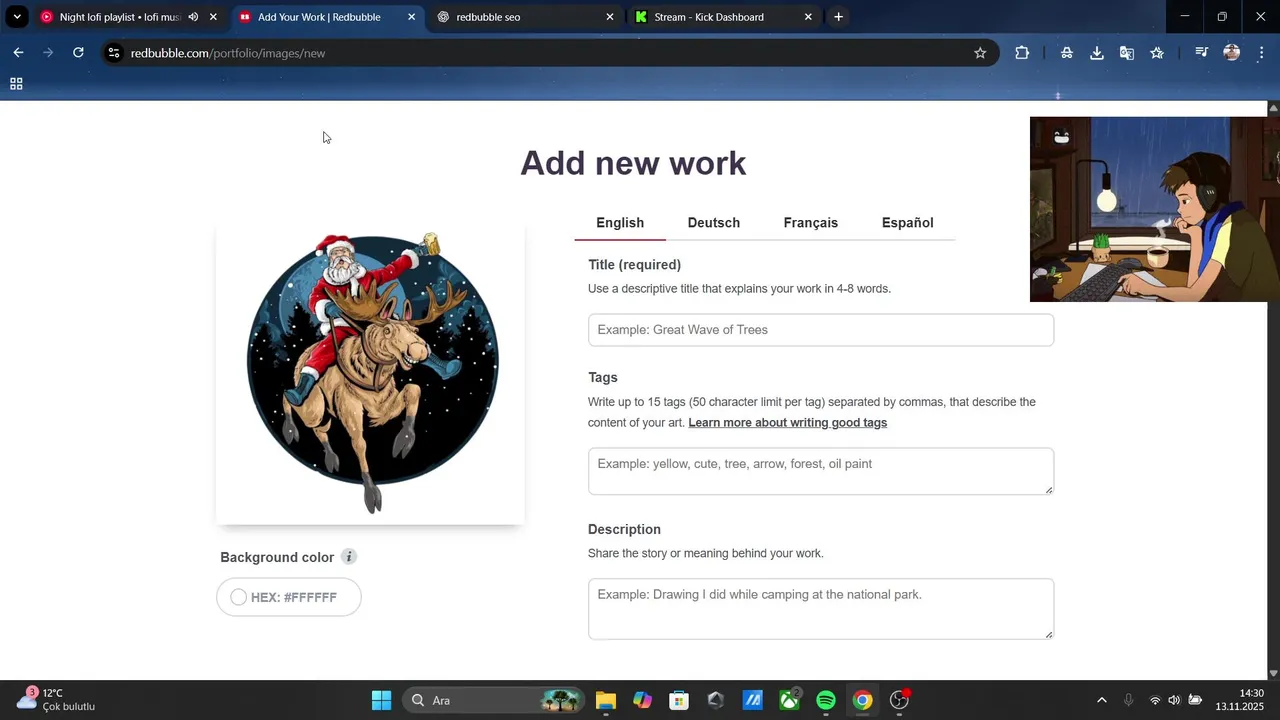
Task: Open Copilot from the taskbar
Action: (x=642, y=700)
